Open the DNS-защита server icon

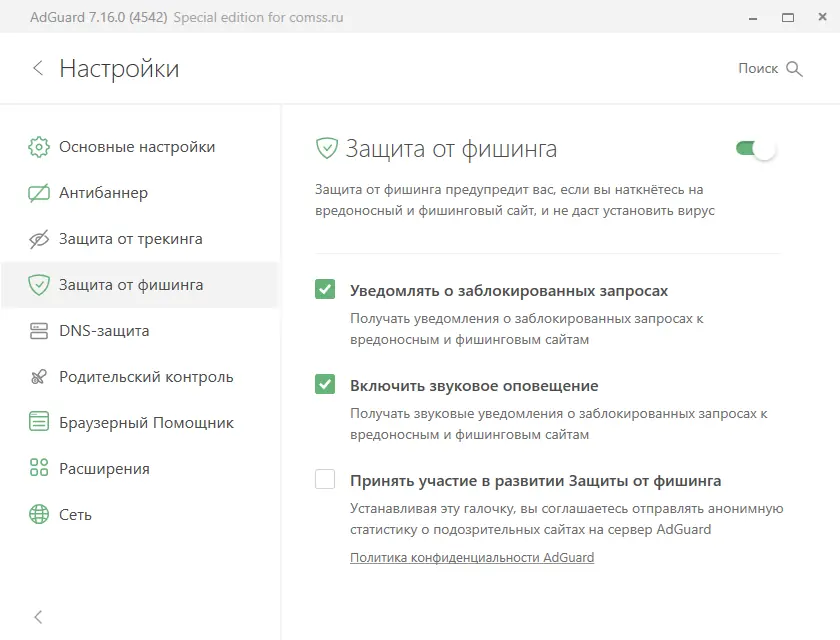pyautogui.click(x=38, y=330)
